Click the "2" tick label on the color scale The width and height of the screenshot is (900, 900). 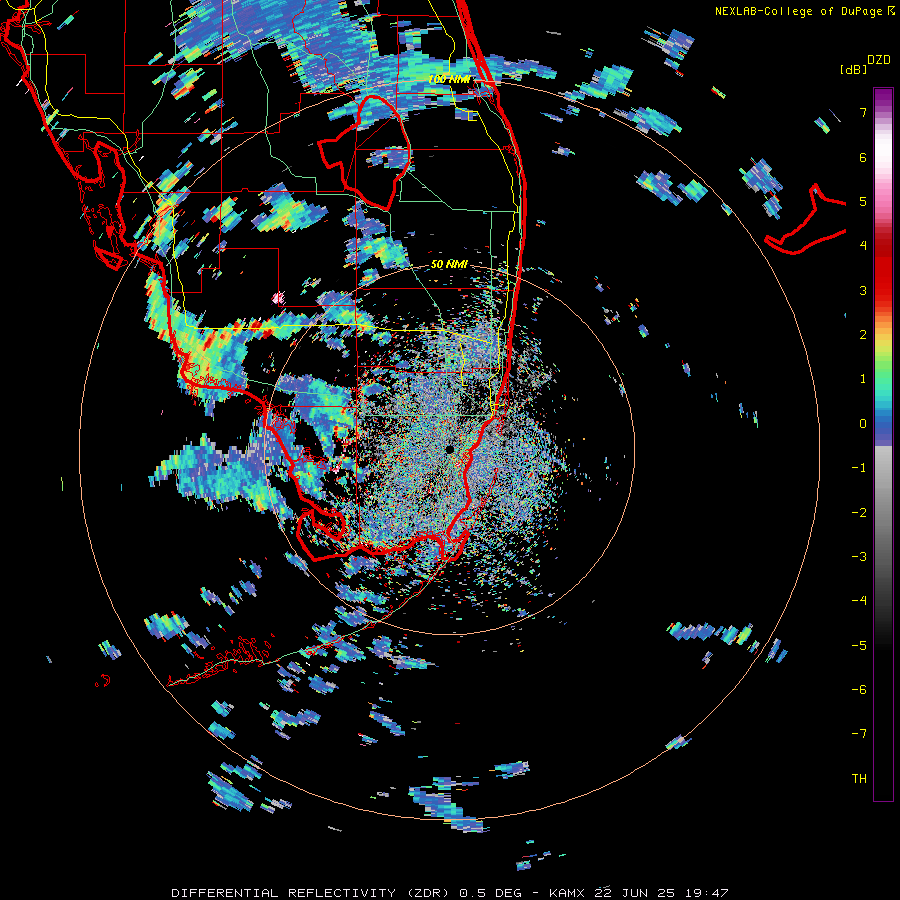[863, 335]
